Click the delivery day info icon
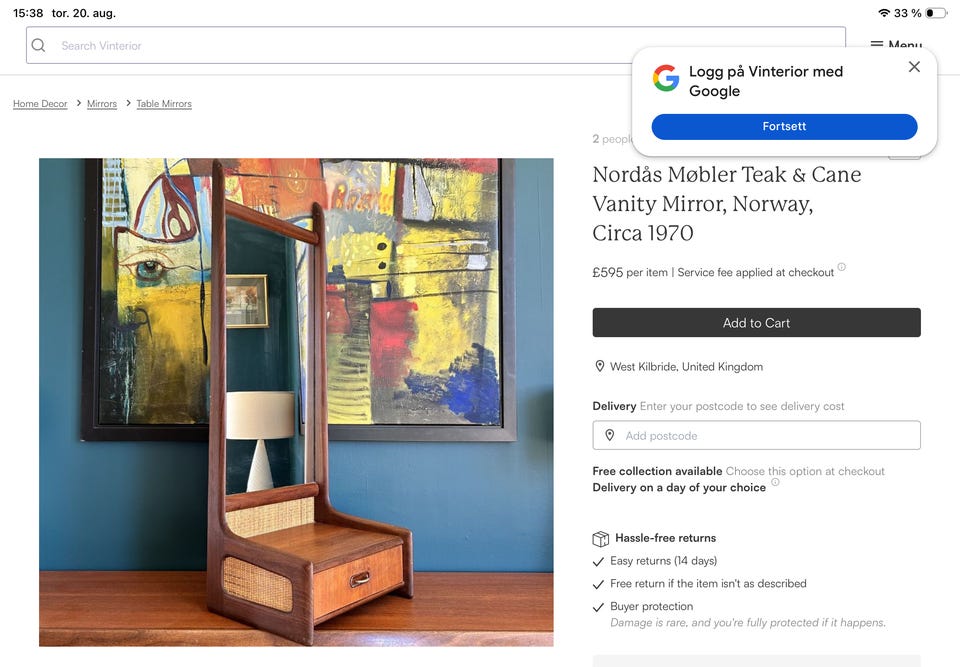 (775, 482)
